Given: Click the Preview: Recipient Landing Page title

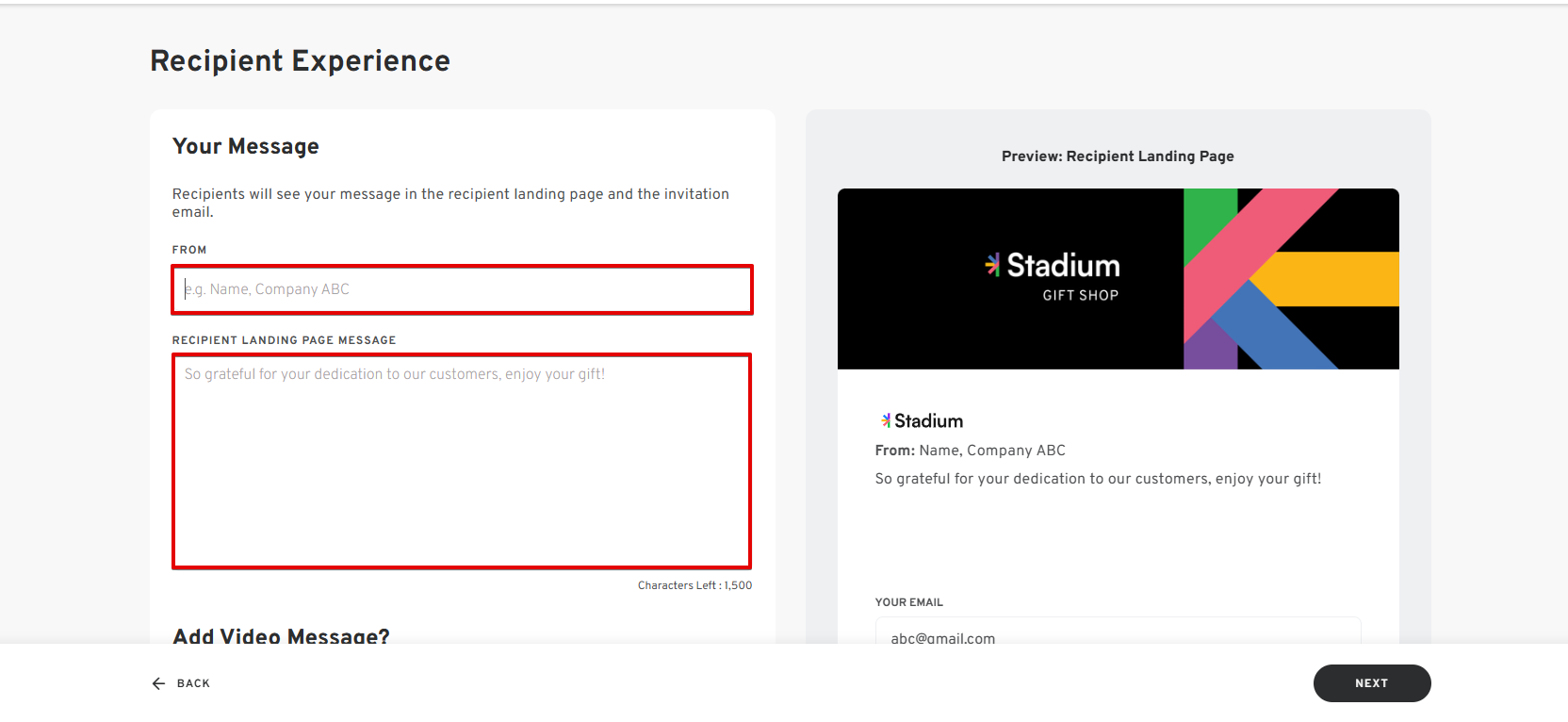Looking at the screenshot, I should coord(1118,156).
